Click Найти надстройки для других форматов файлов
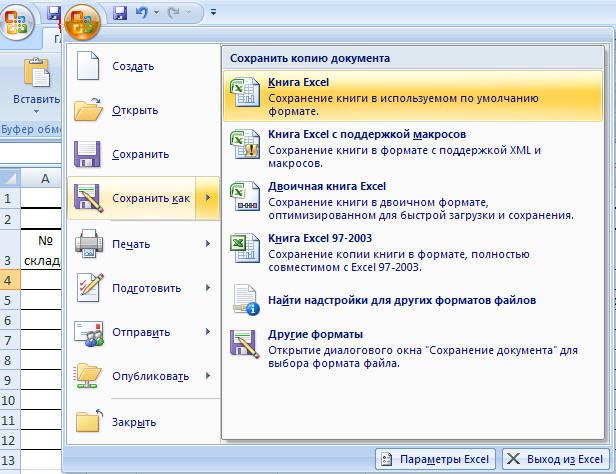616x474 pixels. (402, 300)
